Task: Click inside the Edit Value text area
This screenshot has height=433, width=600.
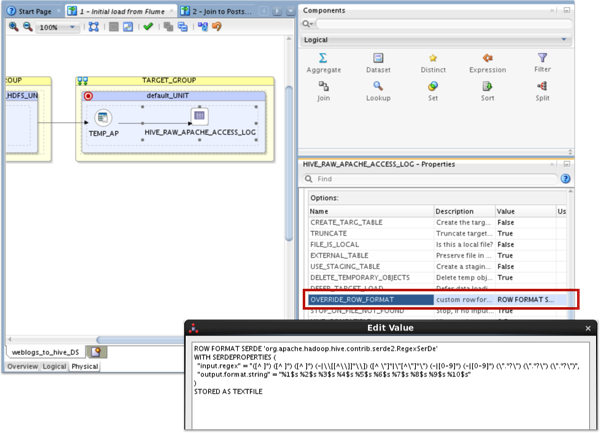Action: (x=390, y=386)
